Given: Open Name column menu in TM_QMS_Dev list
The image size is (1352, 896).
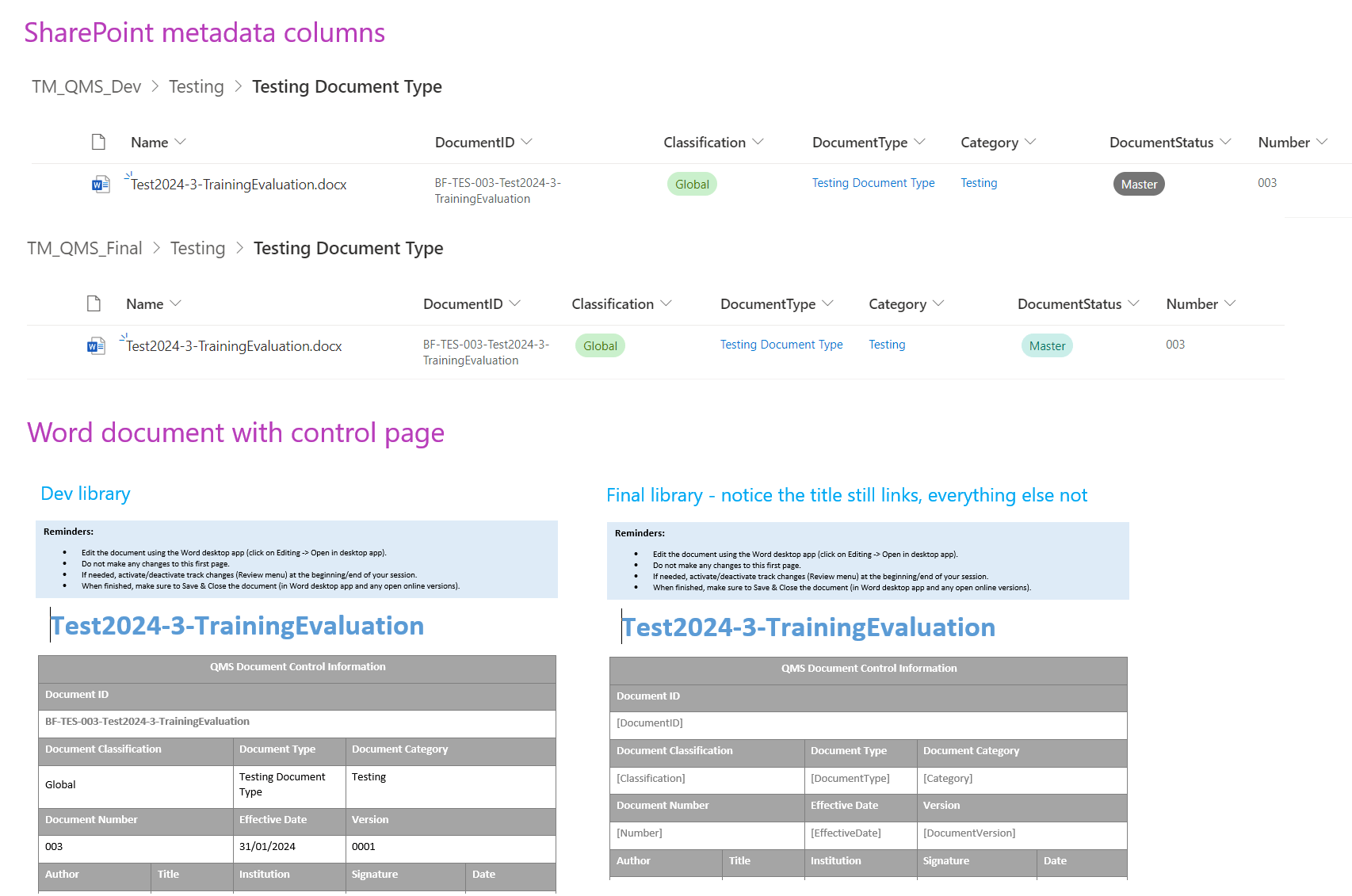Looking at the screenshot, I should 180,142.
